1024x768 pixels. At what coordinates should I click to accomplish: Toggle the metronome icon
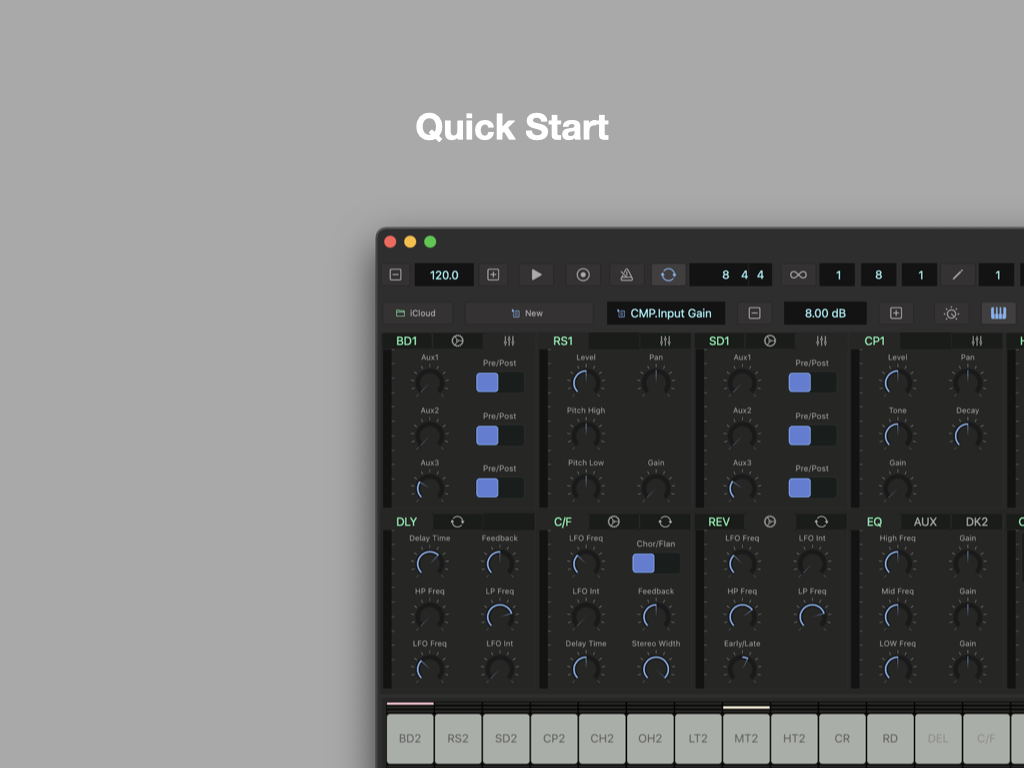click(x=626, y=275)
